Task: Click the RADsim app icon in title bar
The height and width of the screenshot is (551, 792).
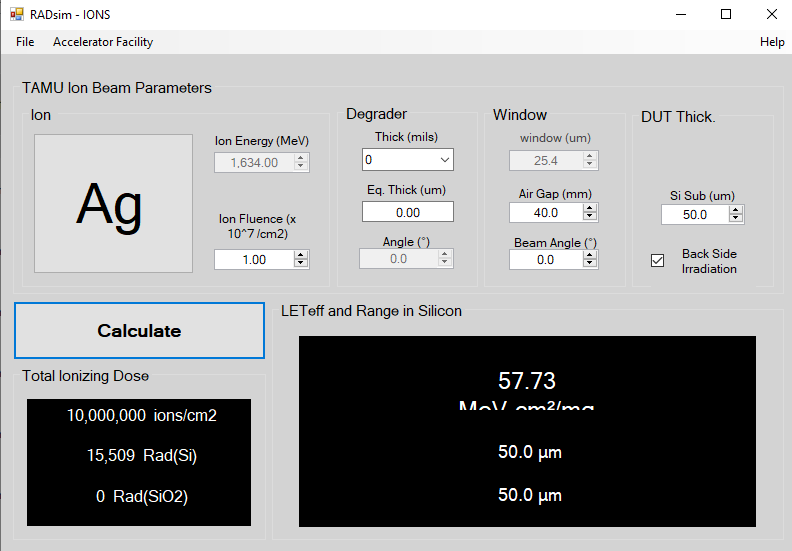Action: (x=17, y=14)
